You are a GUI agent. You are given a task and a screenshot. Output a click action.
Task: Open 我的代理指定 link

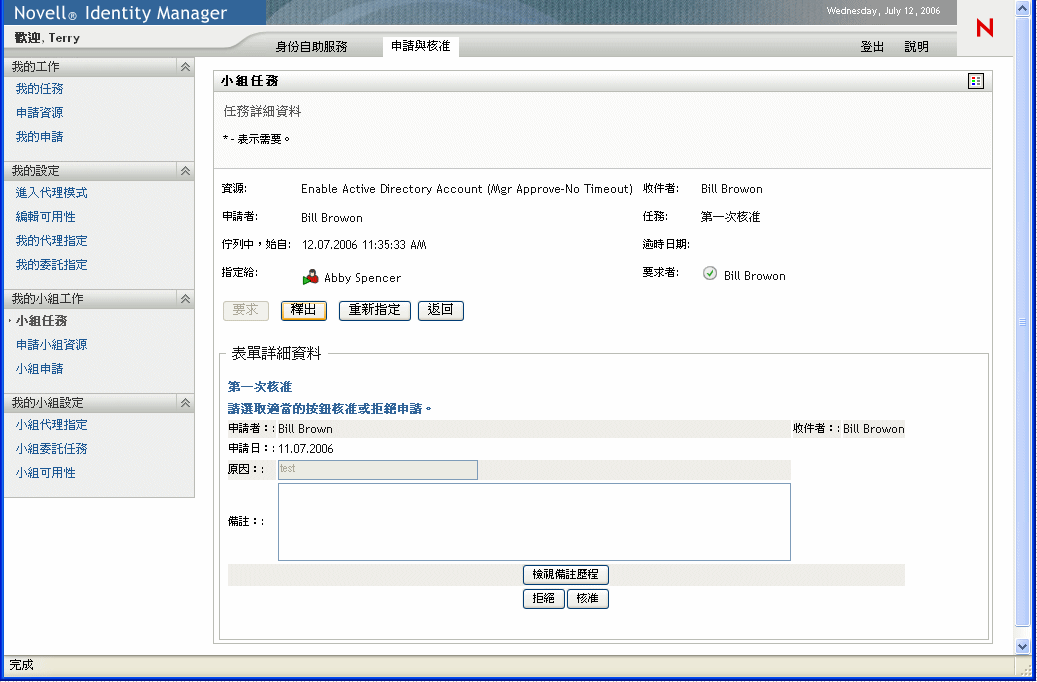pyautogui.click(x=52, y=240)
